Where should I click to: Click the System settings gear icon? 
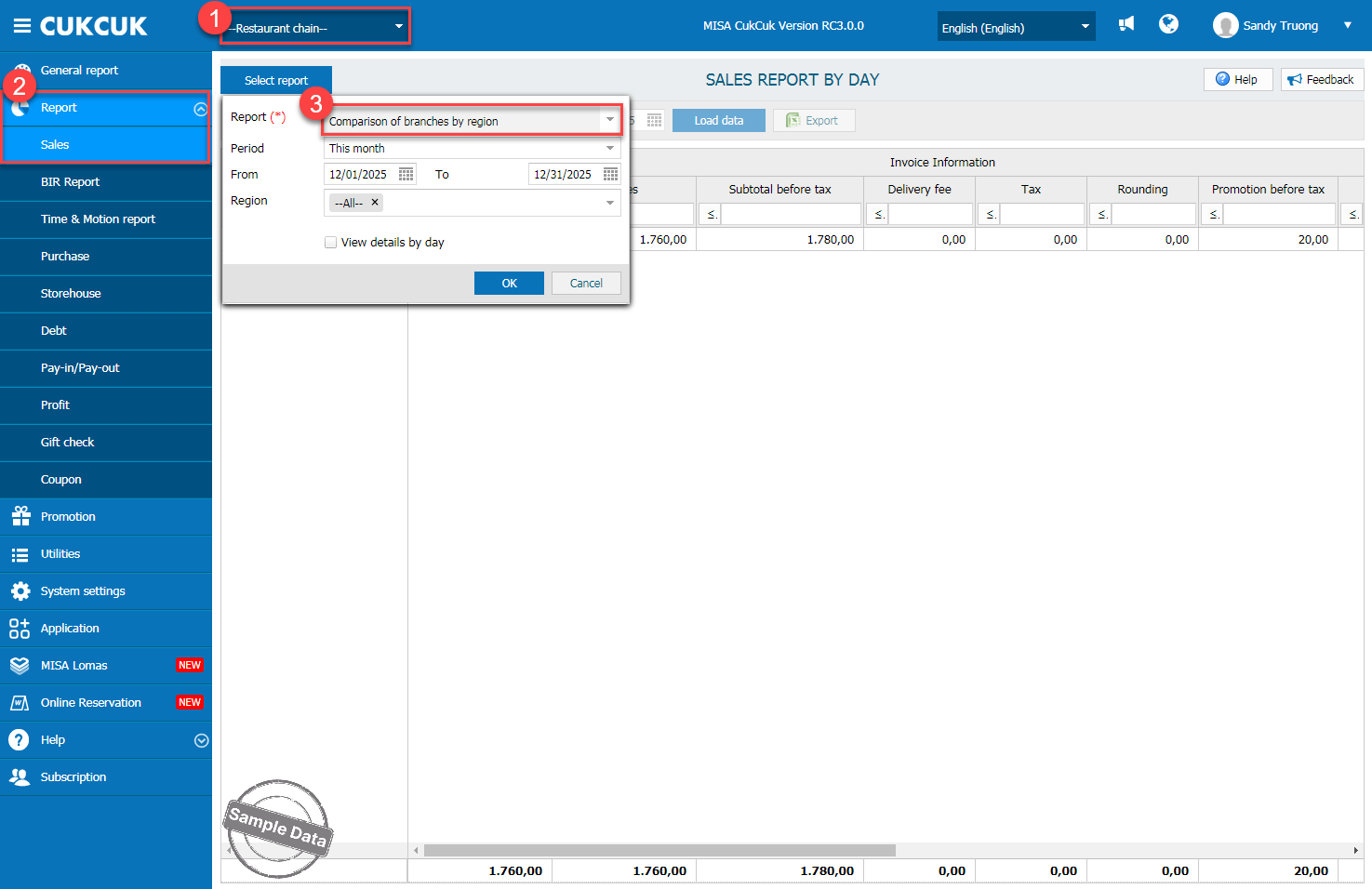pos(20,591)
